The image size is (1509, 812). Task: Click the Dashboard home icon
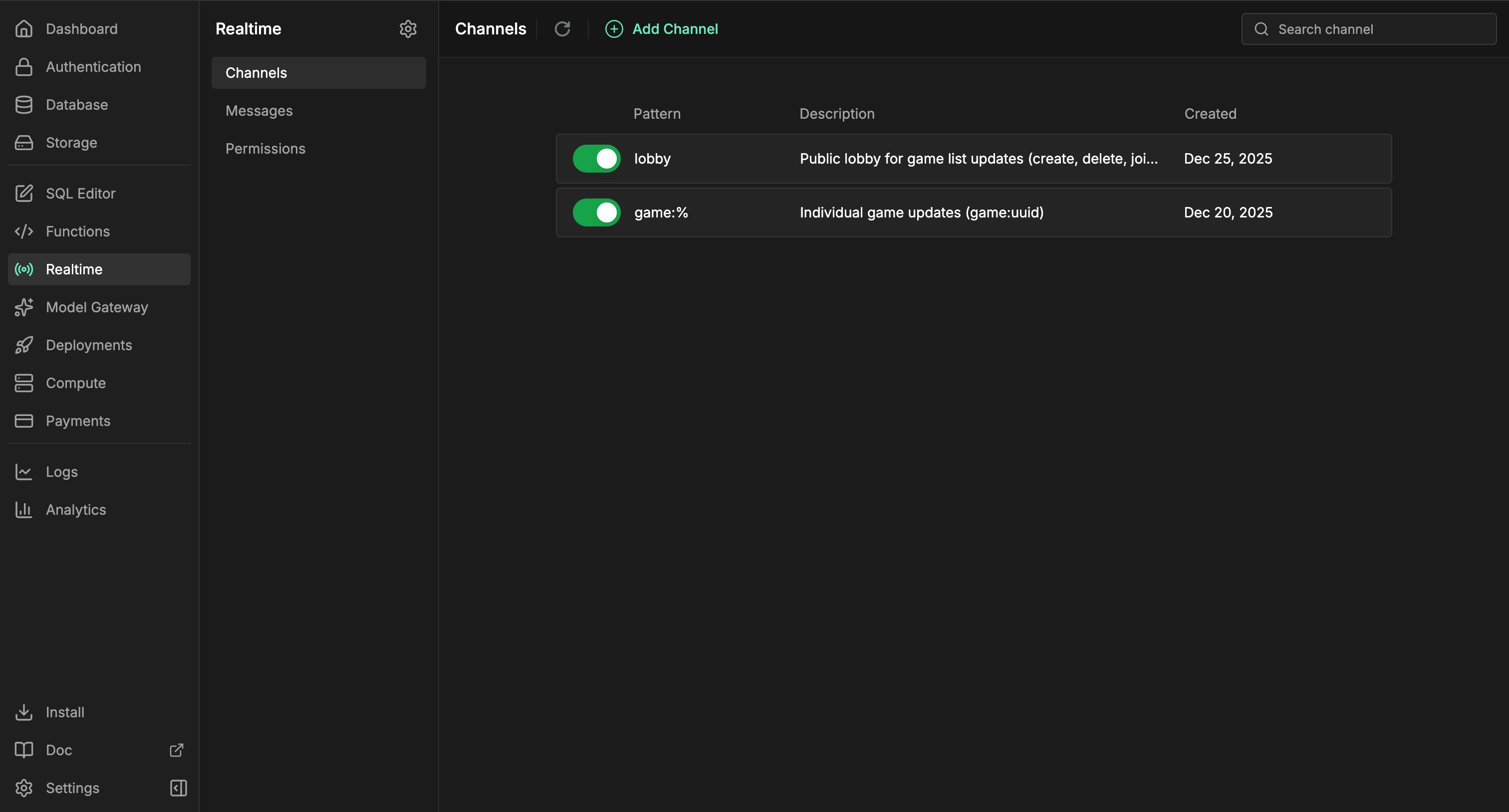pyautogui.click(x=23, y=29)
